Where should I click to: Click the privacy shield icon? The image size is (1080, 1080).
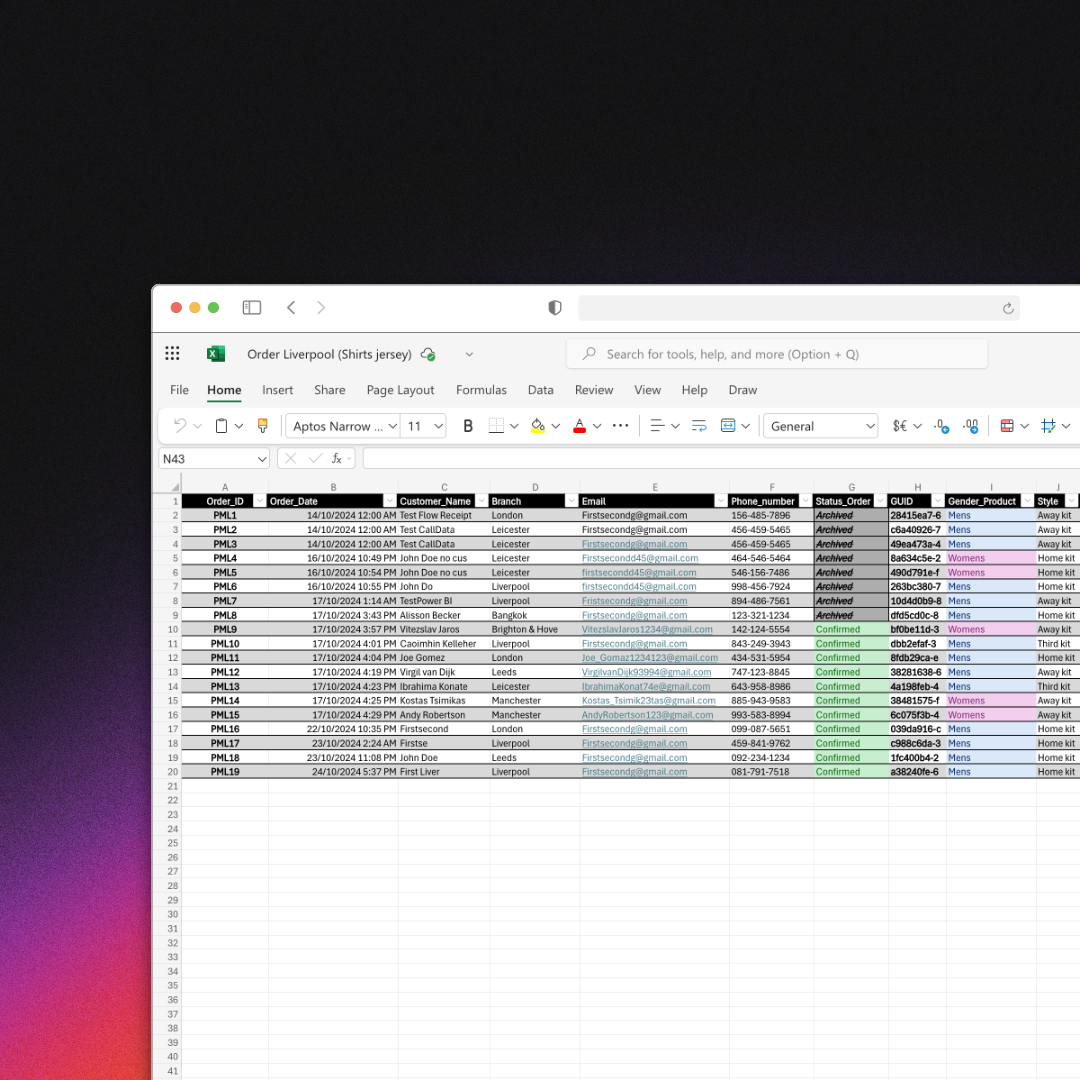pyautogui.click(x=554, y=308)
